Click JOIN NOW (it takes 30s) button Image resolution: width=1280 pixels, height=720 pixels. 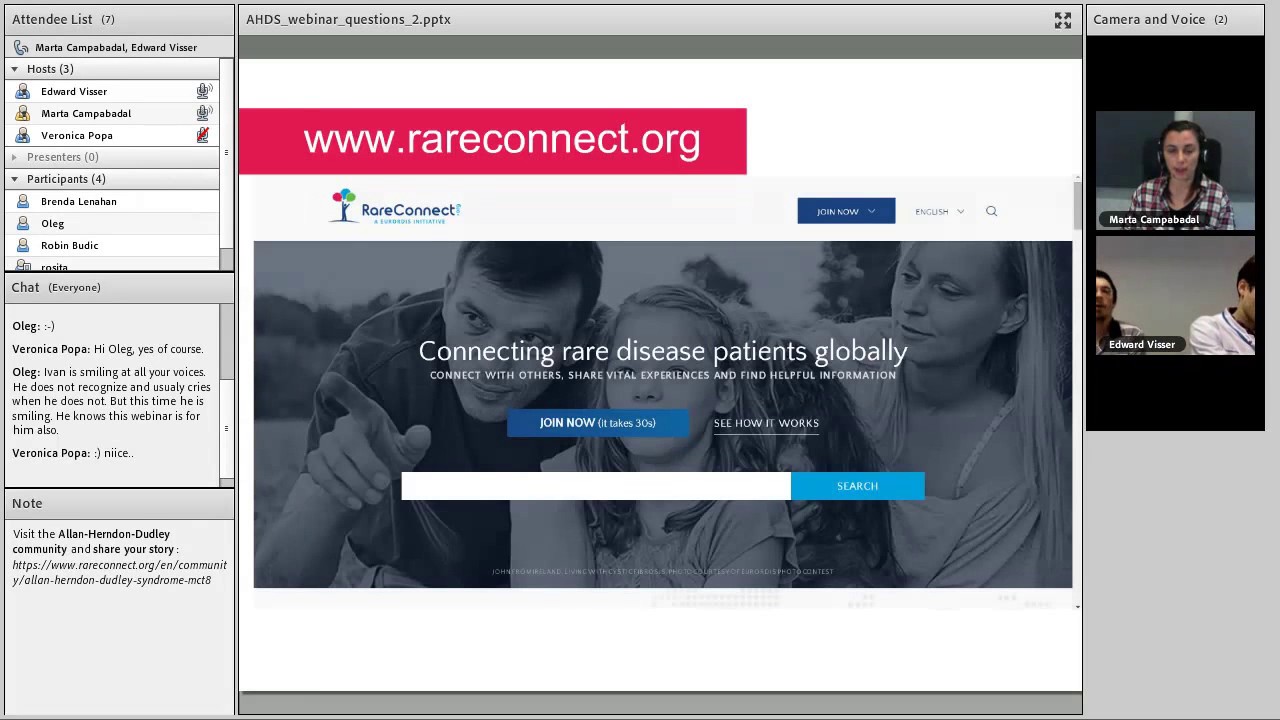598,423
